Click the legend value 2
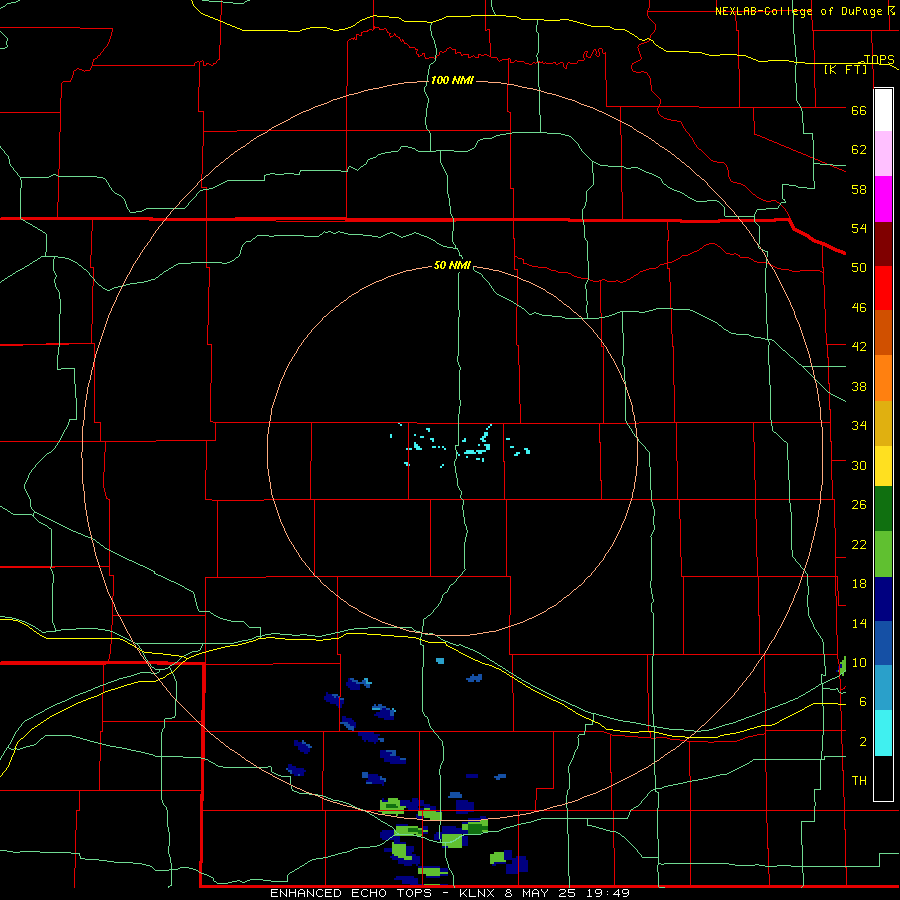 click(x=863, y=742)
